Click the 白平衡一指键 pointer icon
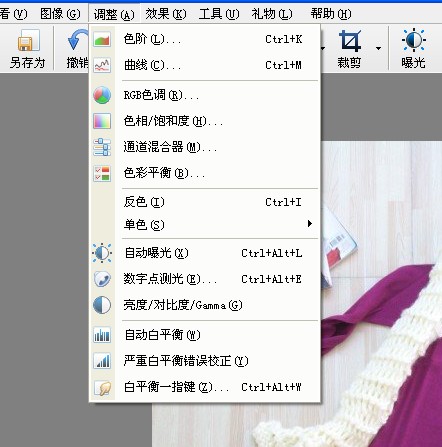 point(102,388)
